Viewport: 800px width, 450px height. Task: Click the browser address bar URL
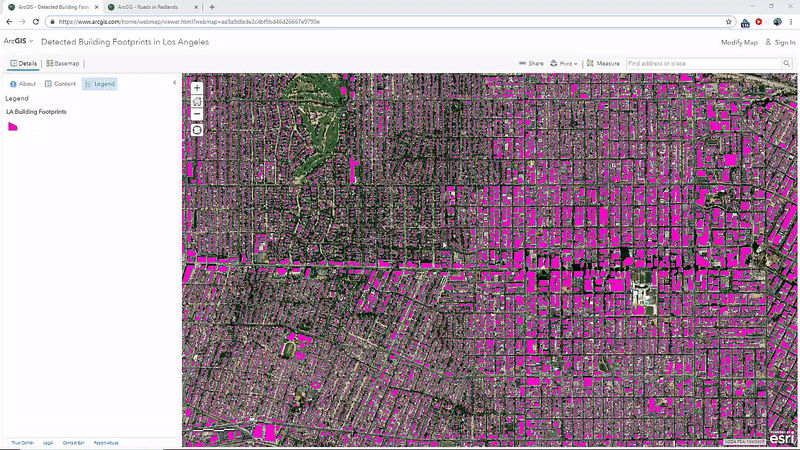(x=189, y=22)
